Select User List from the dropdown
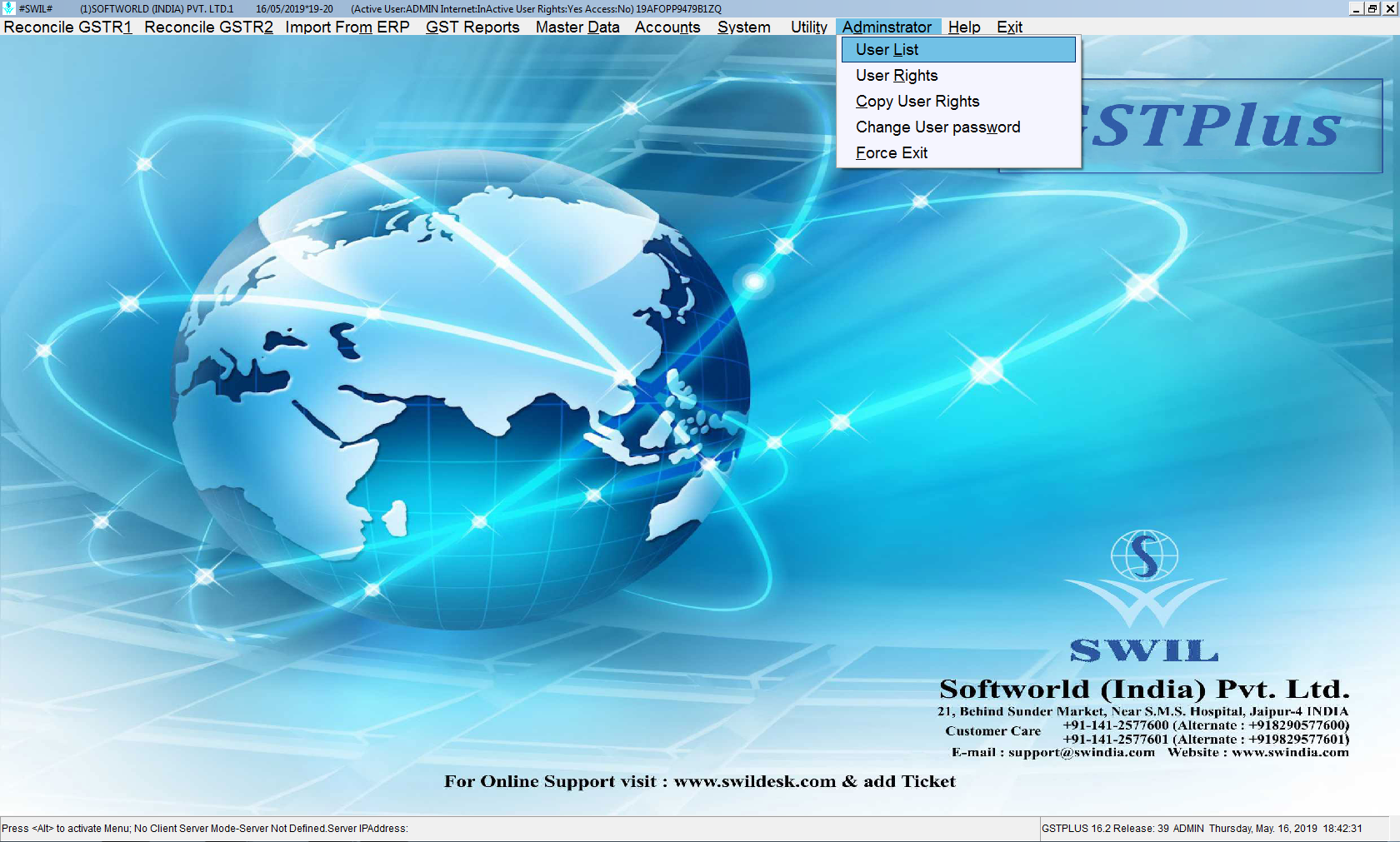The image size is (1400, 842). click(958, 50)
